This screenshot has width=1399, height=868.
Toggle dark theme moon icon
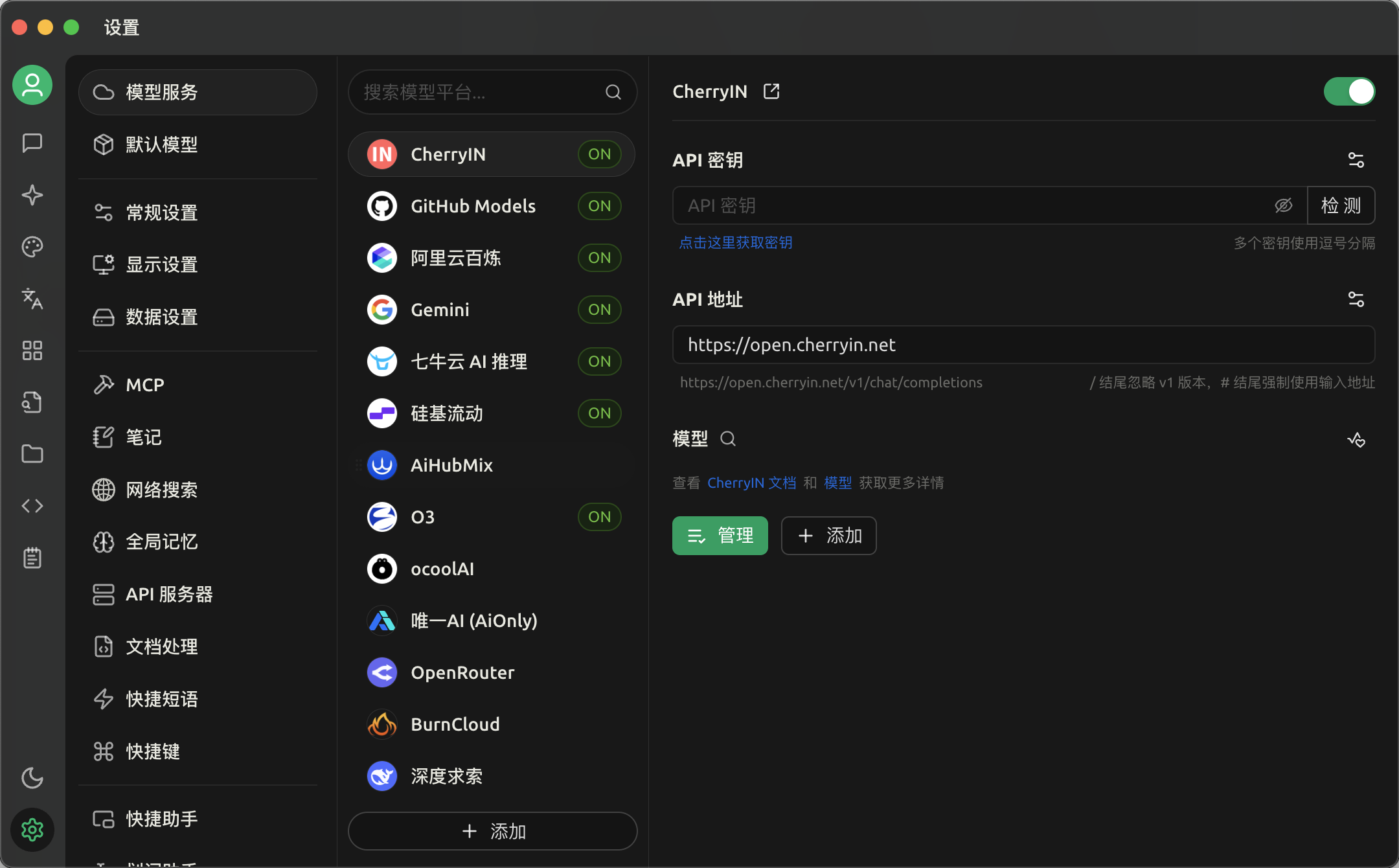tap(32, 778)
